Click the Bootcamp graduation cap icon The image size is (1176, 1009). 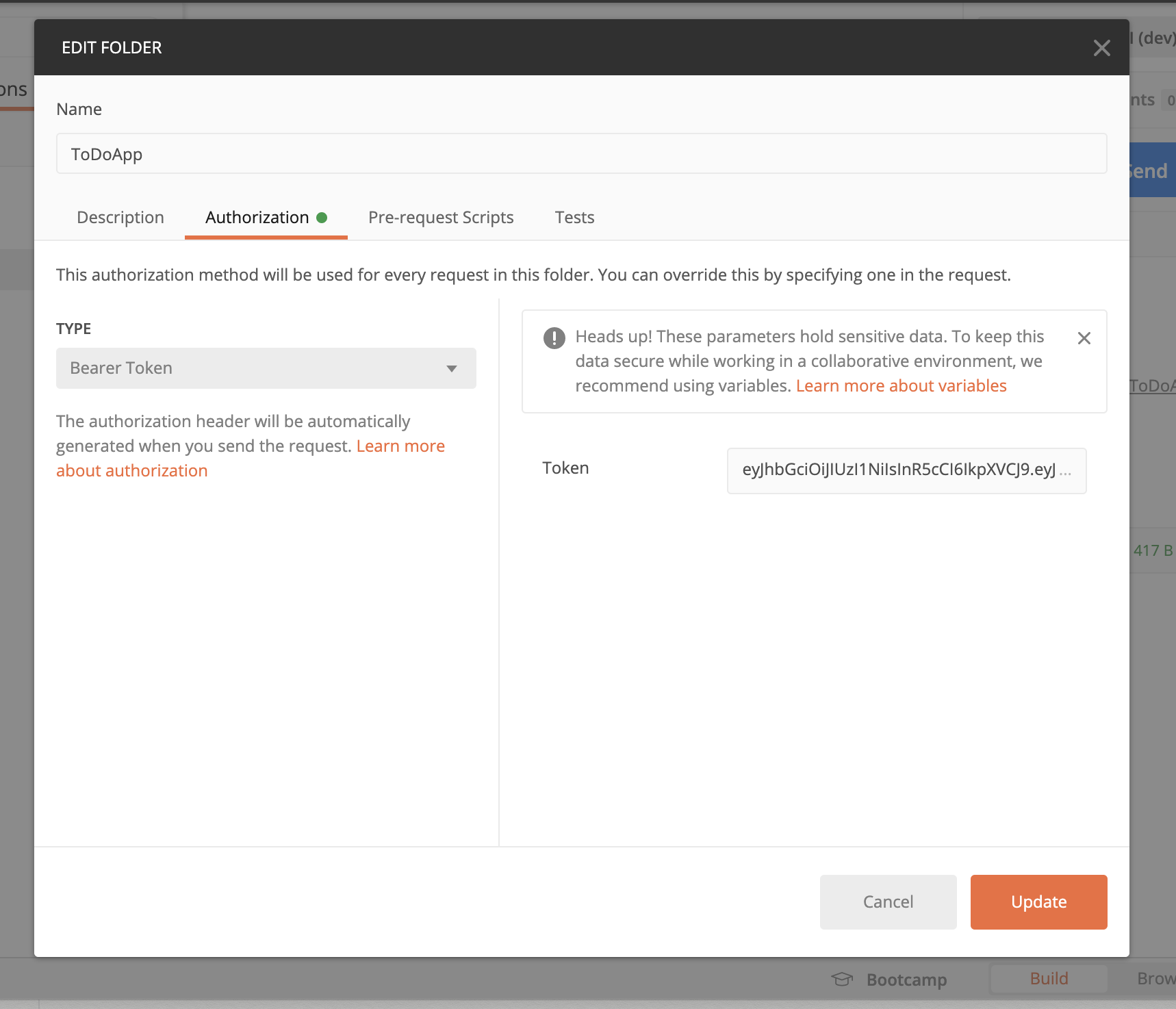(842, 980)
